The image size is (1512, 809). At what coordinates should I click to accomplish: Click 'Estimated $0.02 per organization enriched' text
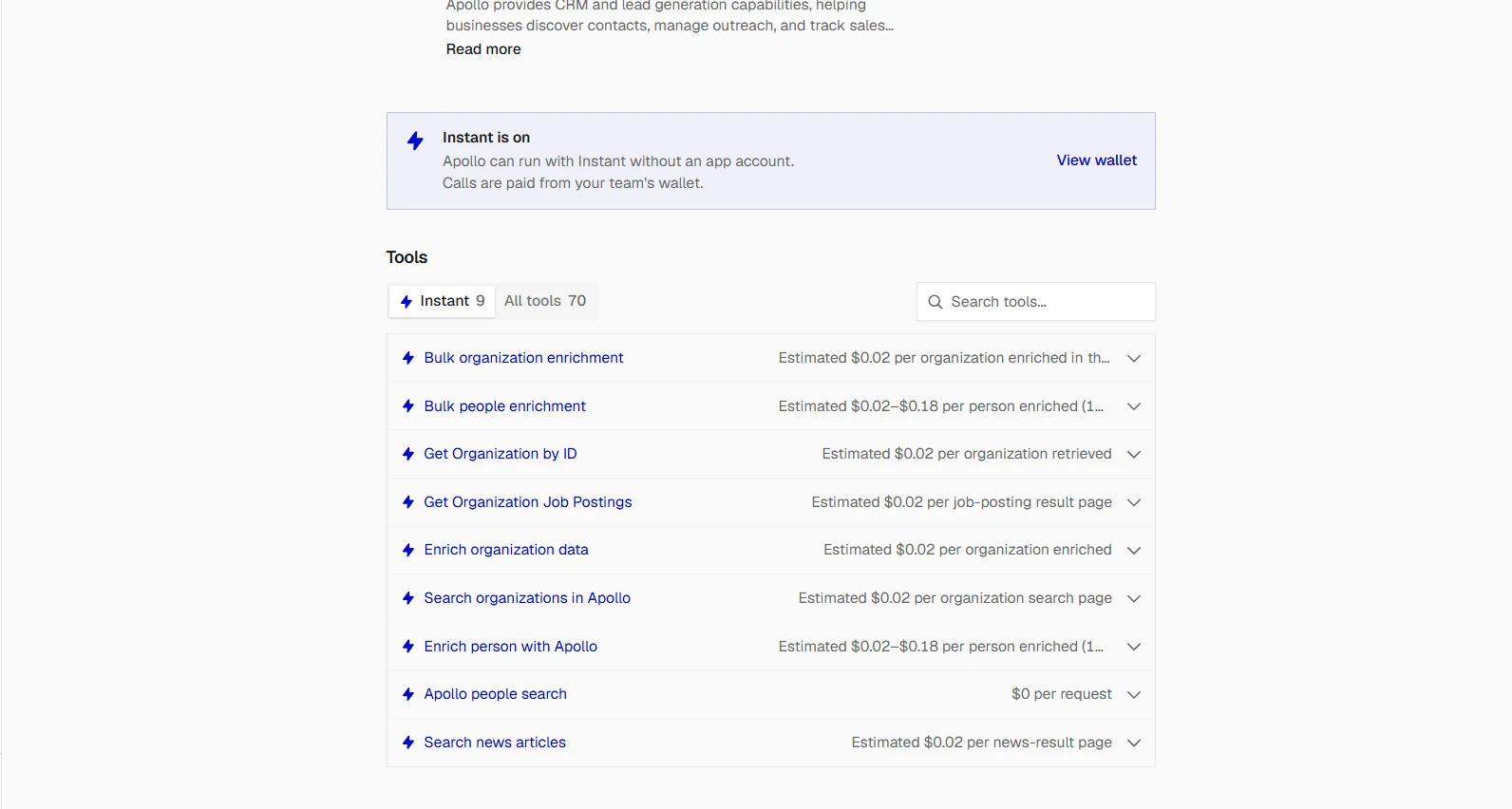pos(968,550)
